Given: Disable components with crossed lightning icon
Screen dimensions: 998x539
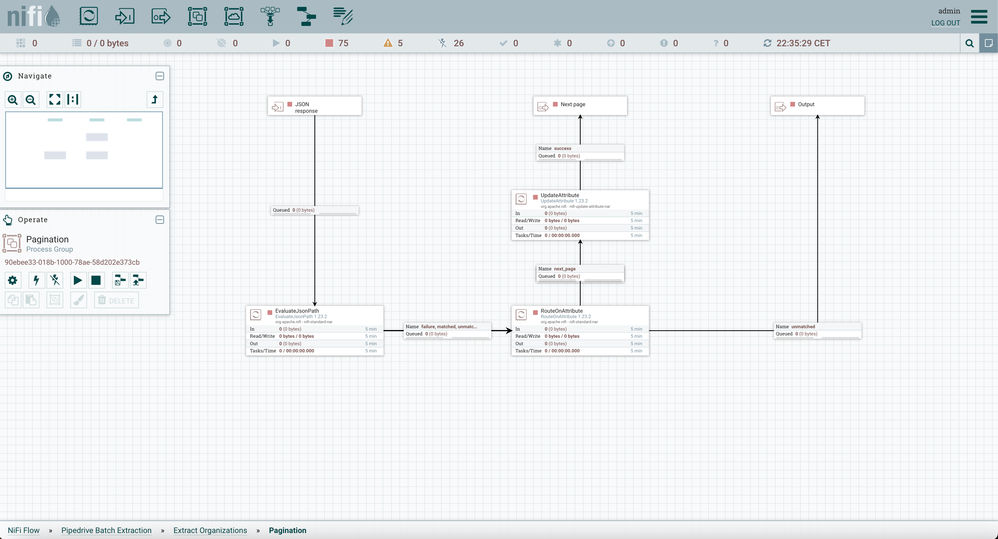Looking at the screenshot, I should point(55,281).
